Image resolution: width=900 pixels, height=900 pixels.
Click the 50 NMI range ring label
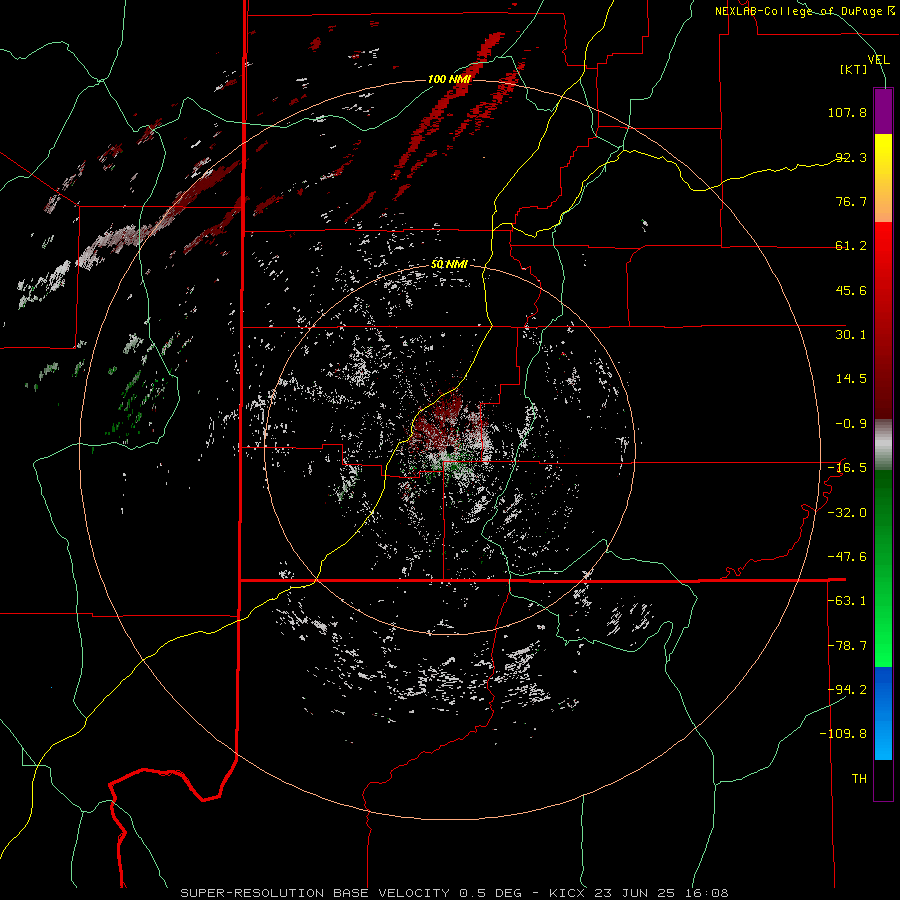449,265
